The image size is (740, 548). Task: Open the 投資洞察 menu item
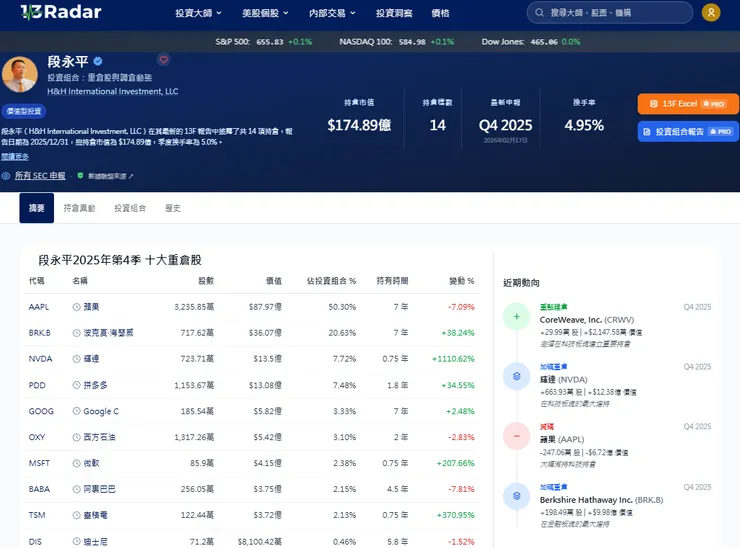tap(394, 13)
